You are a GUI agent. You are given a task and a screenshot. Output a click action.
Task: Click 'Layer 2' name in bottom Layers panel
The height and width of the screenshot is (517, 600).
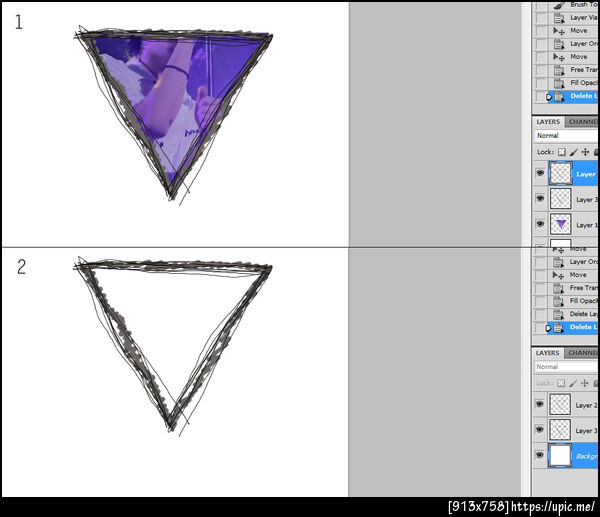pos(586,405)
